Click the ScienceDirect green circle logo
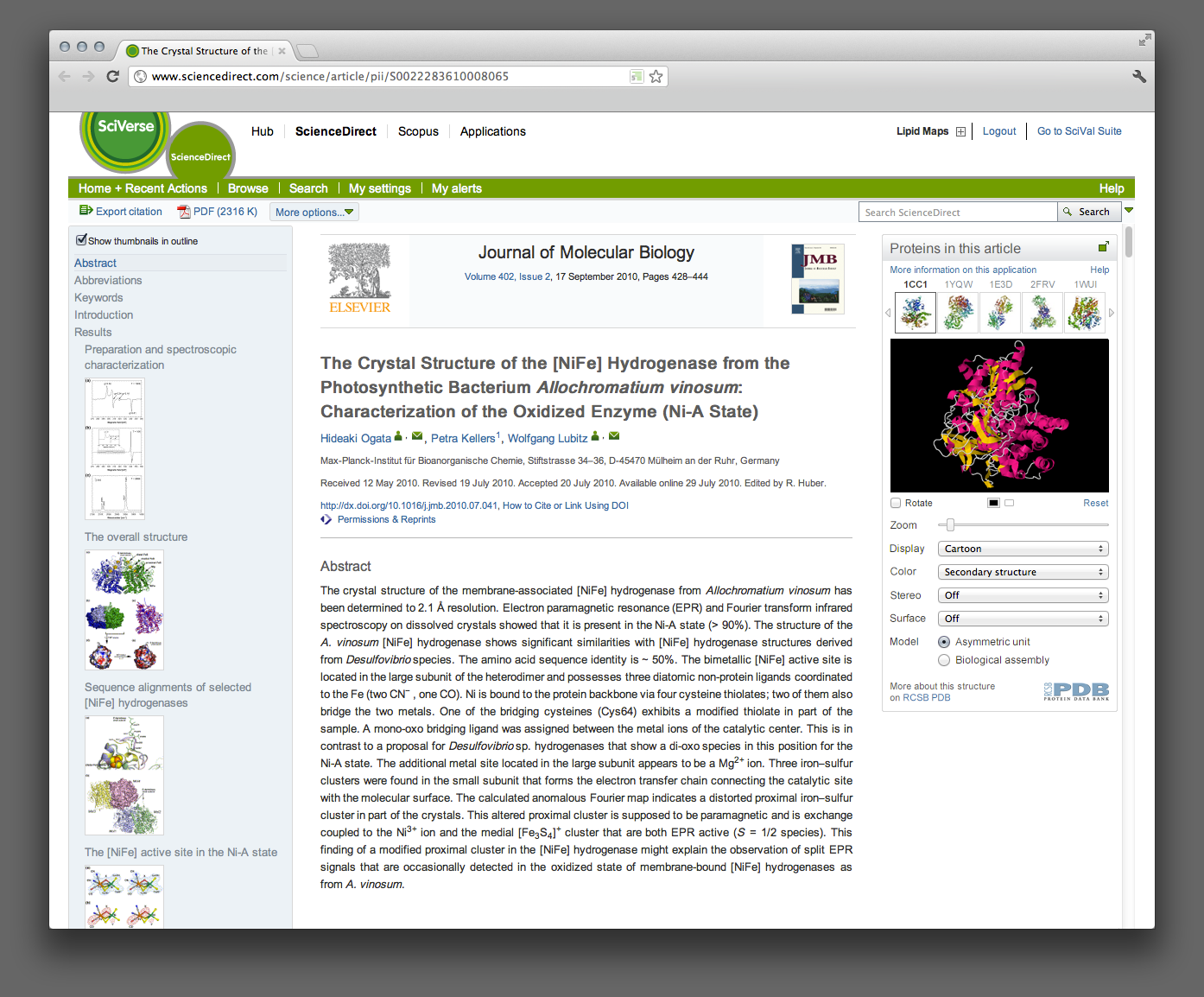Image resolution: width=1204 pixels, height=997 pixels. 200,151
